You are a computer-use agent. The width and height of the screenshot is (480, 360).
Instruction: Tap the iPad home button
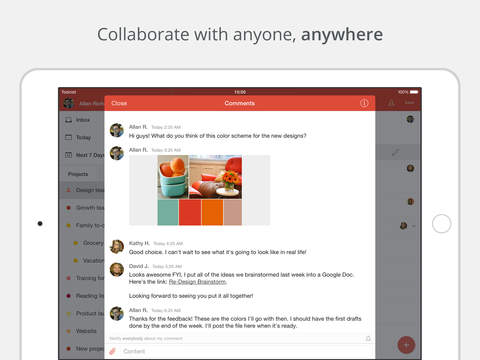442,224
